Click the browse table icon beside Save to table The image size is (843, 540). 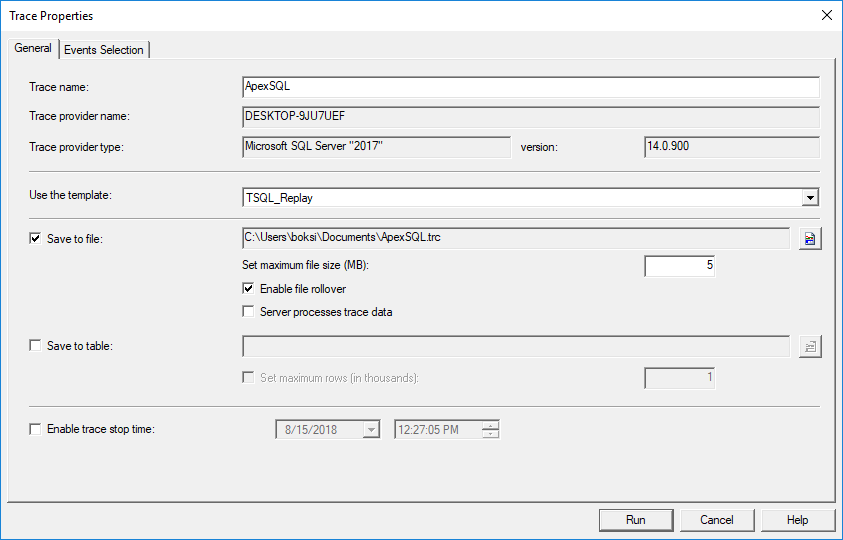click(810, 346)
